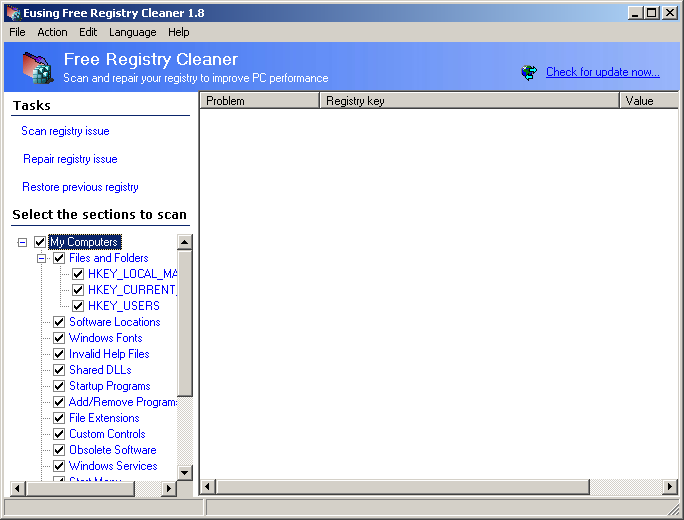Click right arrow of results horizontal scrollbar

point(670,487)
